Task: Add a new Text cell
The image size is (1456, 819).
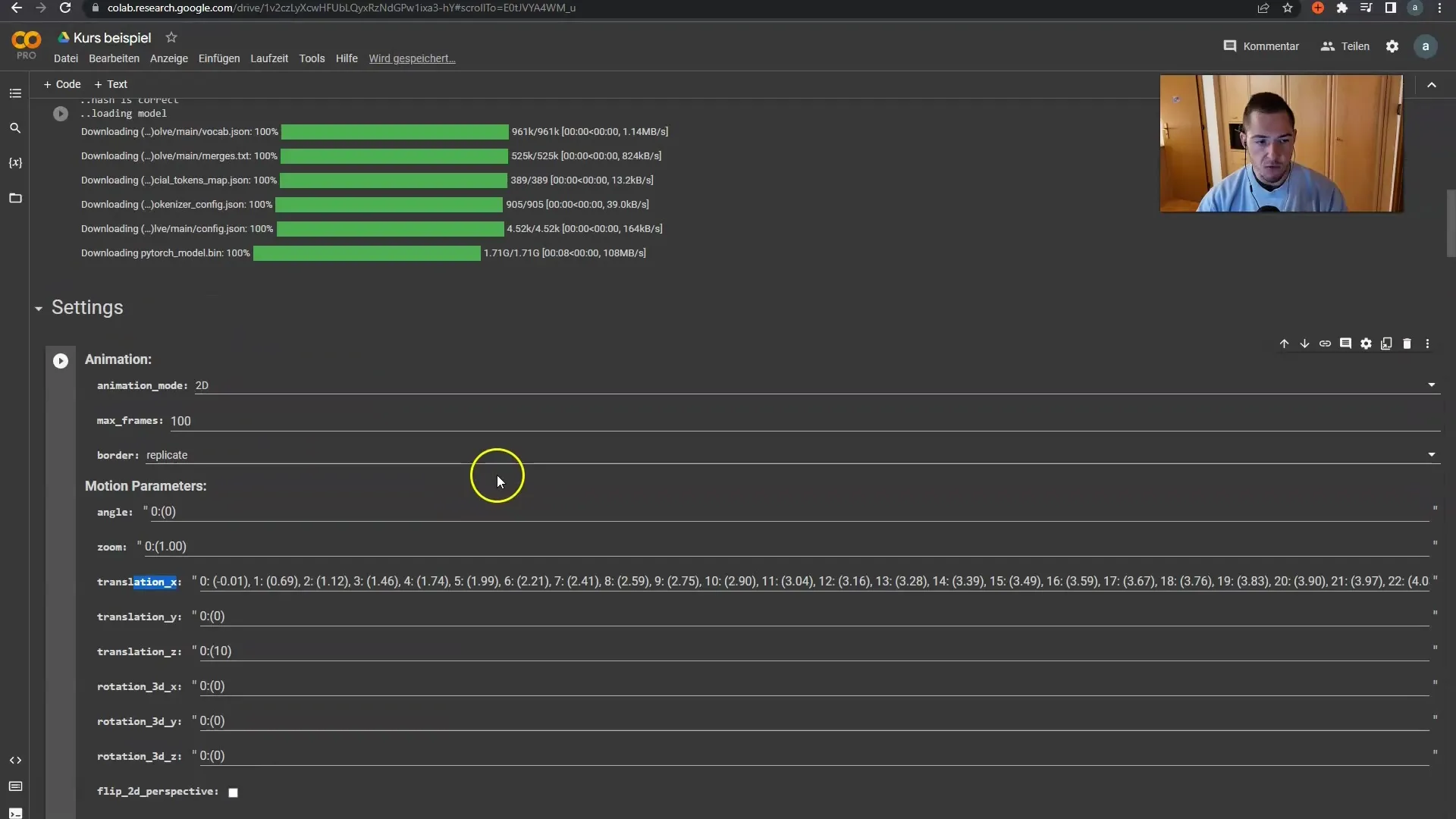Action: pyautogui.click(x=111, y=84)
